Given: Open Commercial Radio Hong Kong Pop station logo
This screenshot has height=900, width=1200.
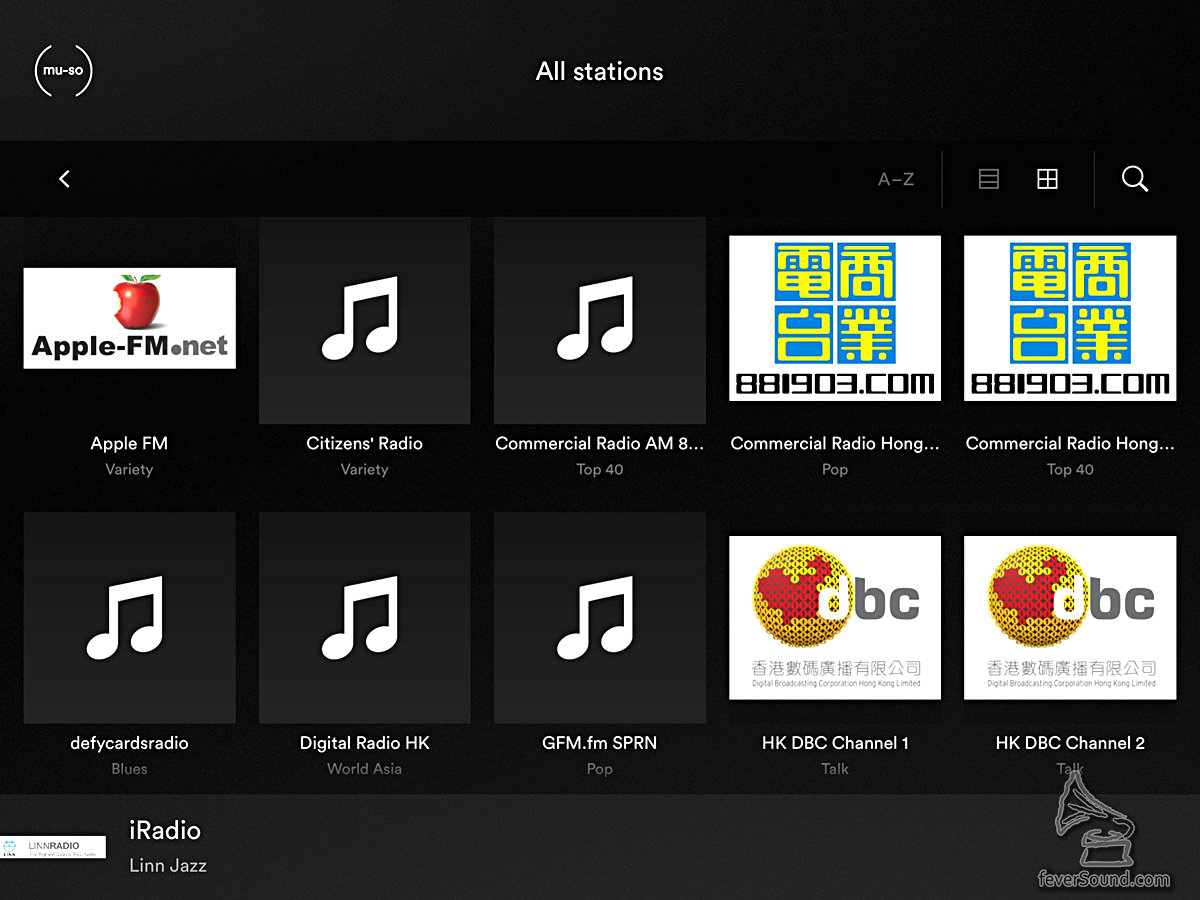Looking at the screenshot, I should click(x=835, y=318).
